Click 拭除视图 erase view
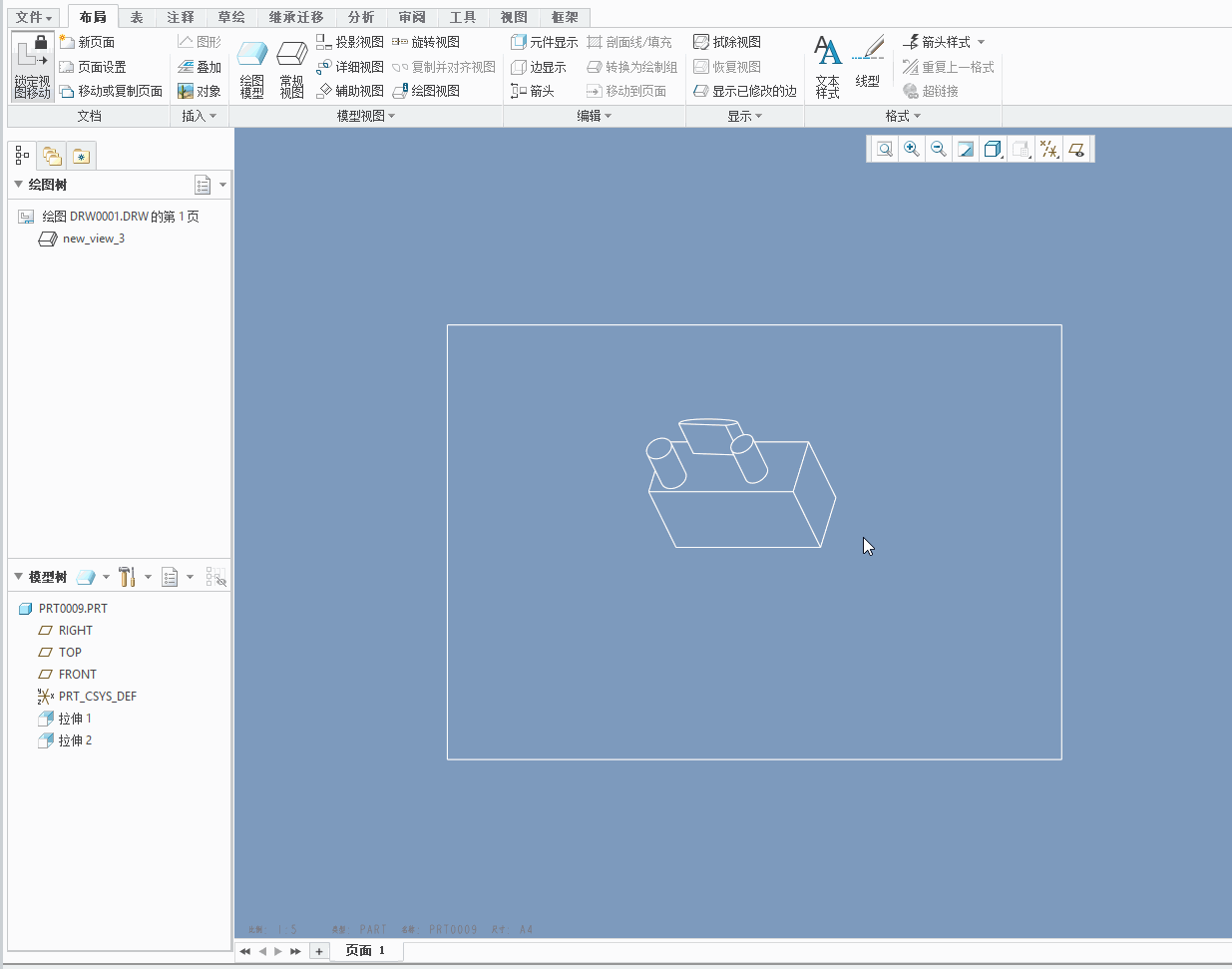 pyautogui.click(x=727, y=42)
